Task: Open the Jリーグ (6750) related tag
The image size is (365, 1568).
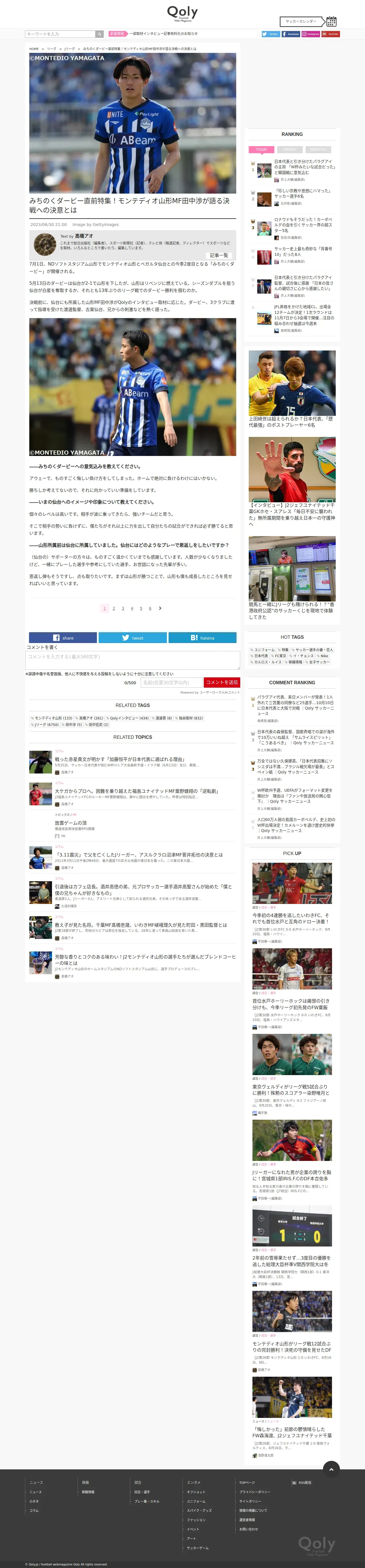Action: (45, 724)
